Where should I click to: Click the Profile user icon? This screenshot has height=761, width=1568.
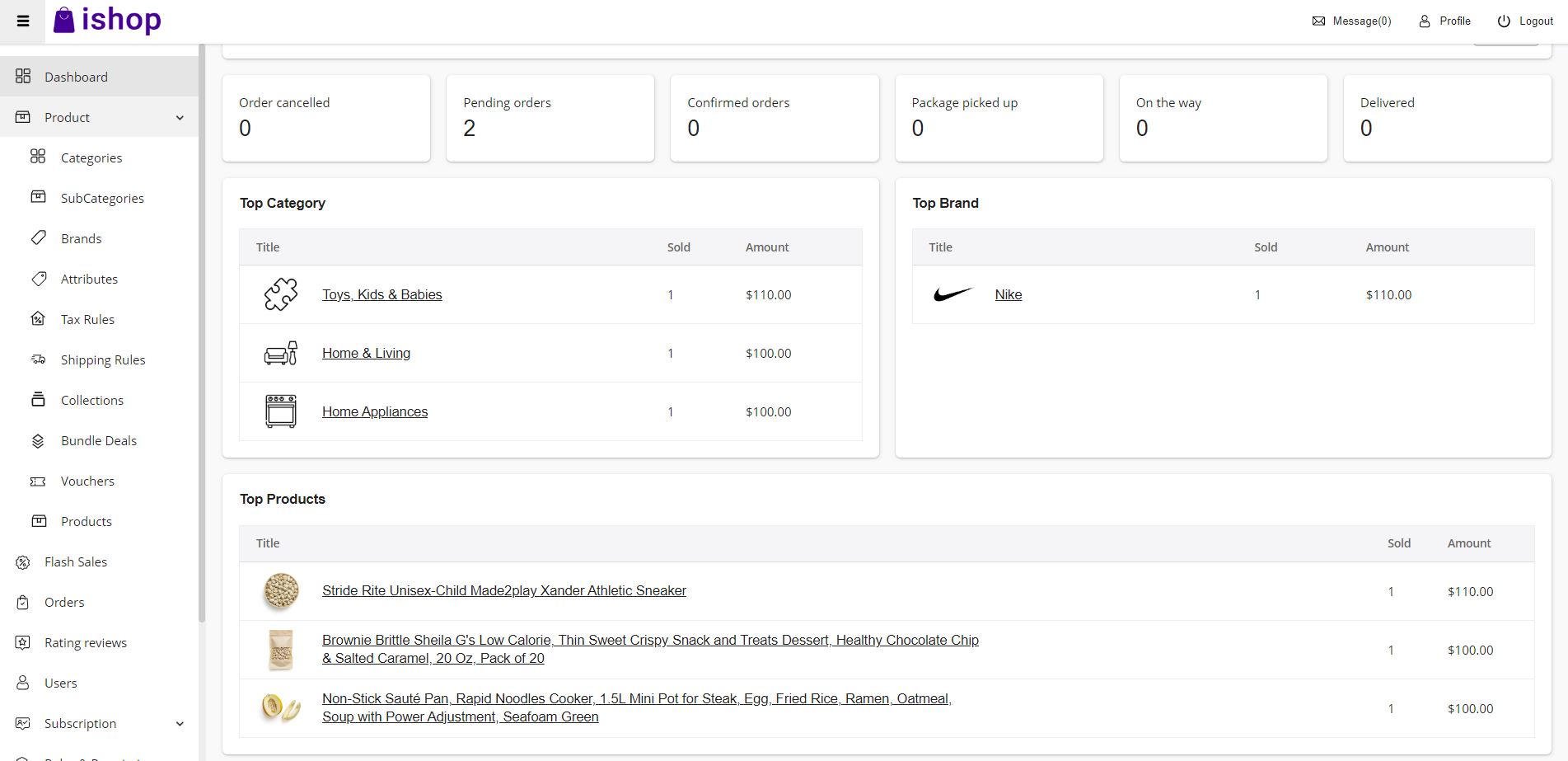1425,21
